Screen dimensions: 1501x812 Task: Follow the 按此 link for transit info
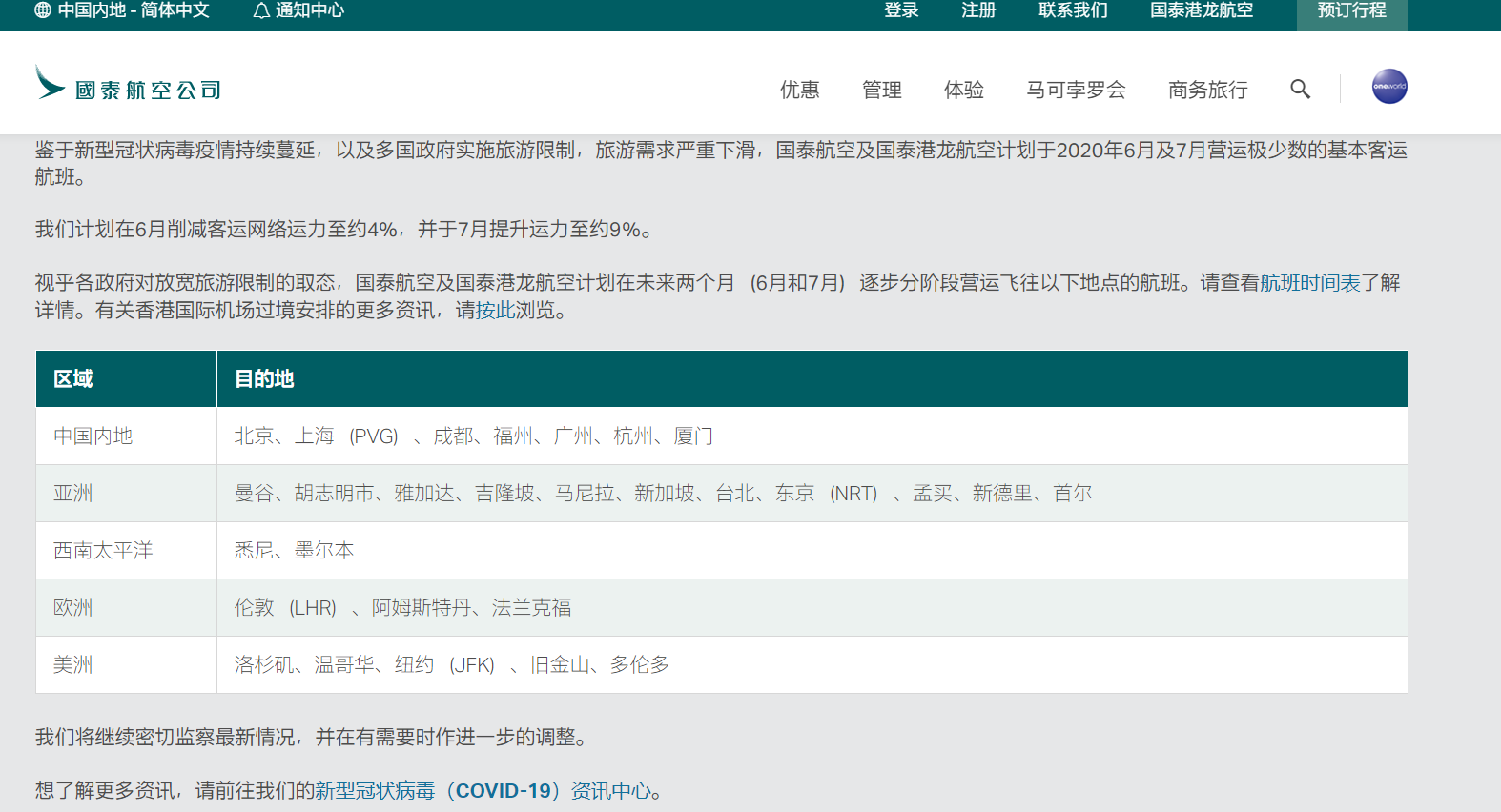[x=495, y=311]
